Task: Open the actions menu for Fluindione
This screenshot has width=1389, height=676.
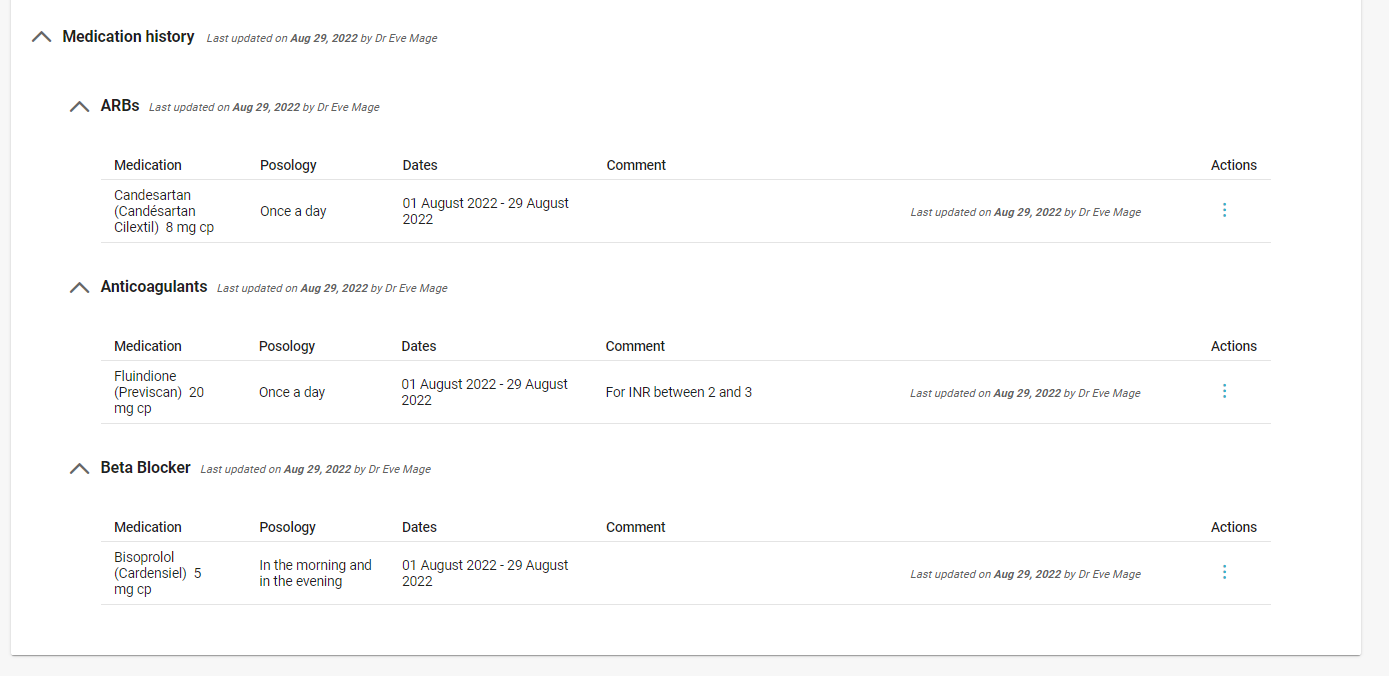Action: (x=1225, y=391)
